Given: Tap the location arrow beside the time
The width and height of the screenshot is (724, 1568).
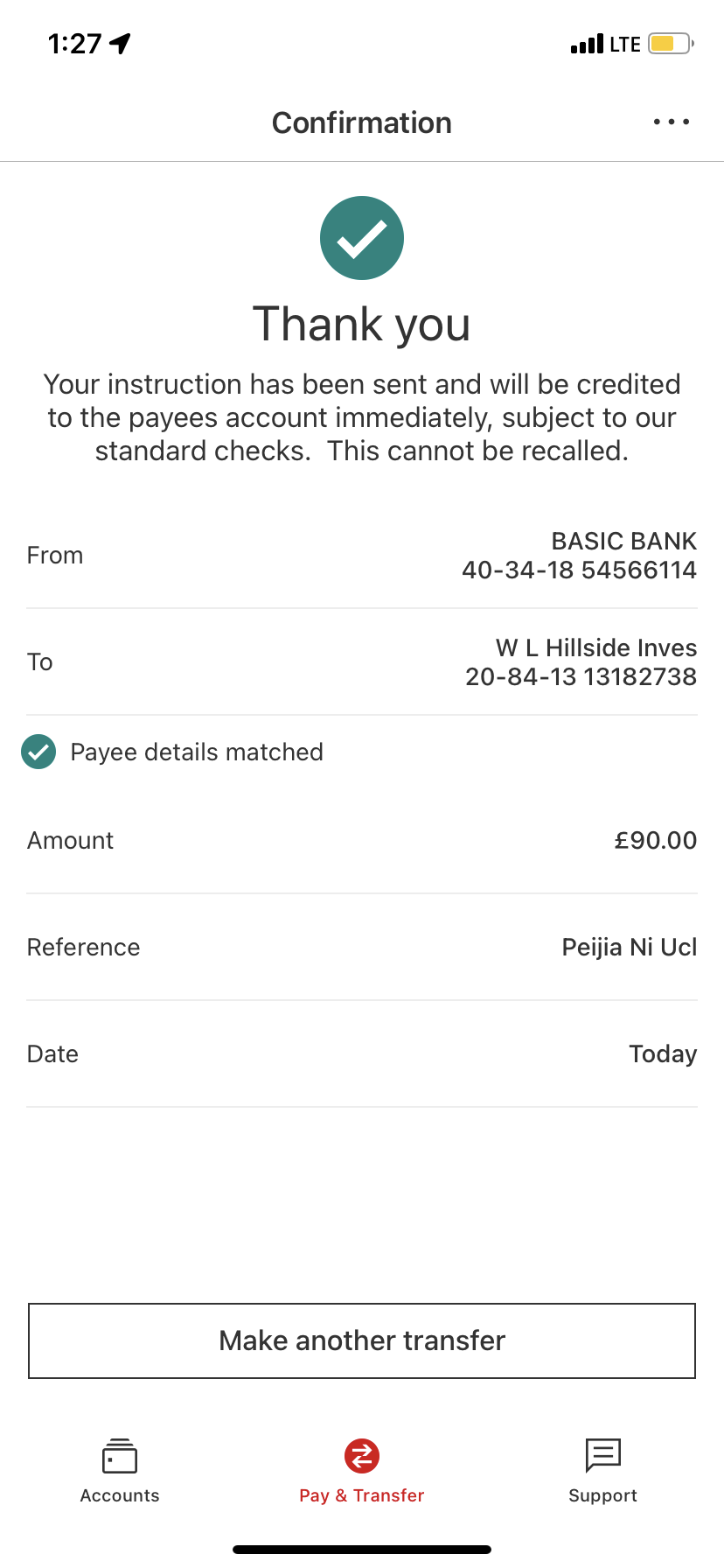Looking at the screenshot, I should (121, 43).
